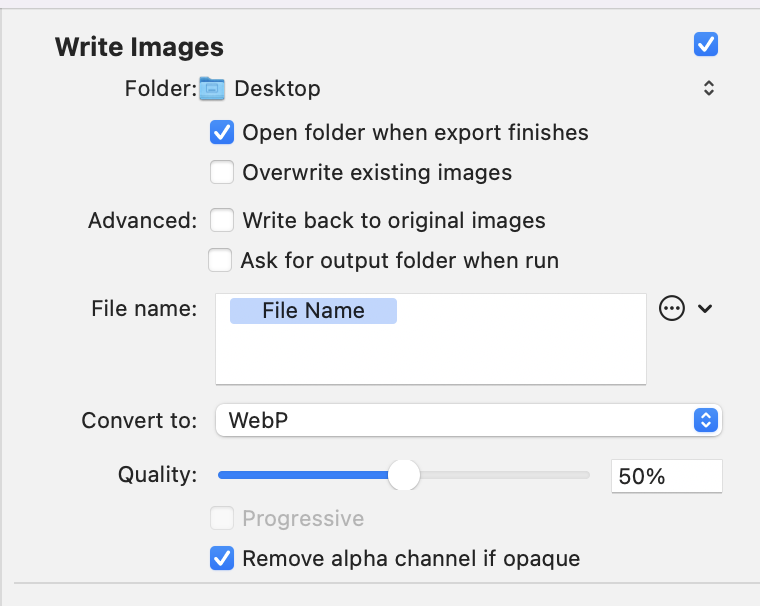Click the 50% quality input field
Viewport: 760px width, 606px height.
tap(666, 476)
